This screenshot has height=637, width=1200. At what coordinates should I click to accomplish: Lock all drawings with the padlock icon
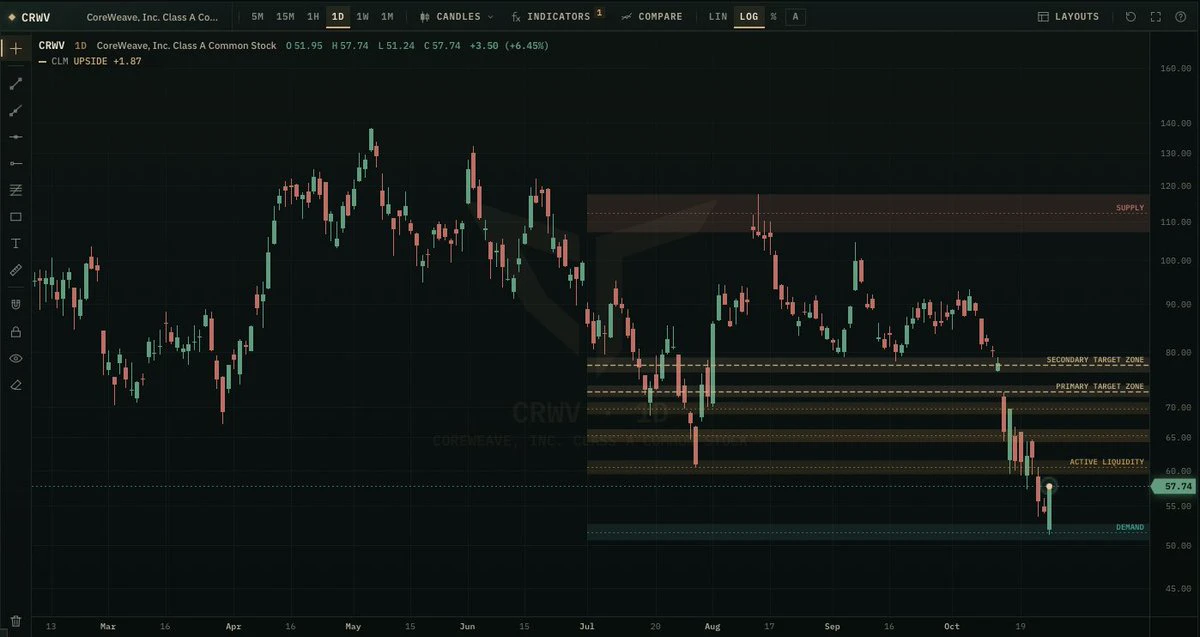pos(15,331)
